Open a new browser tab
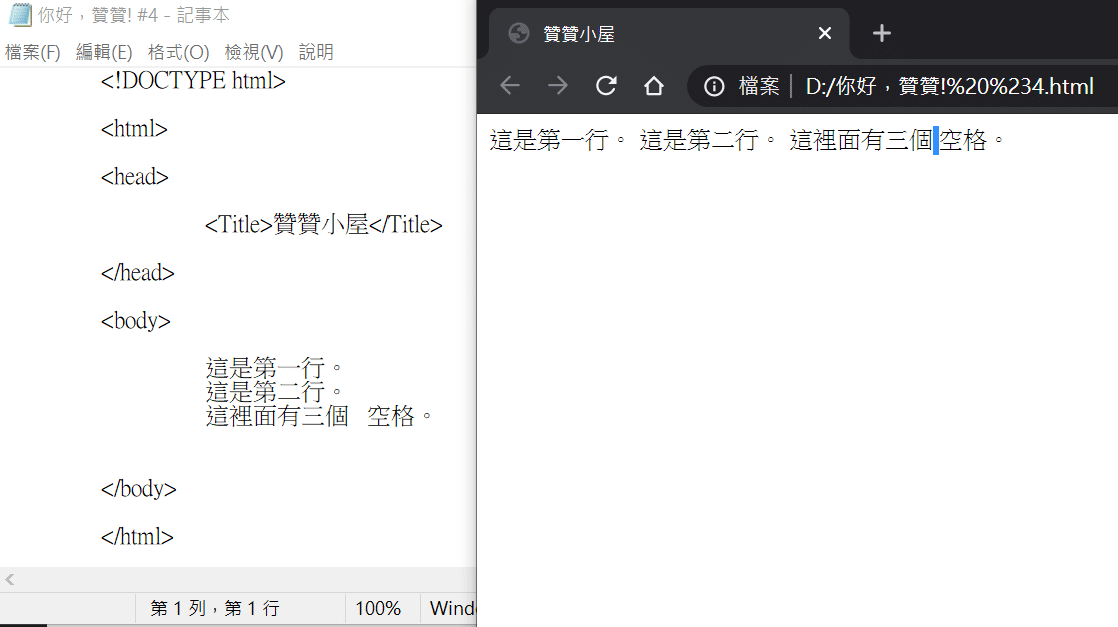The image size is (1118, 627). point(882,34)
